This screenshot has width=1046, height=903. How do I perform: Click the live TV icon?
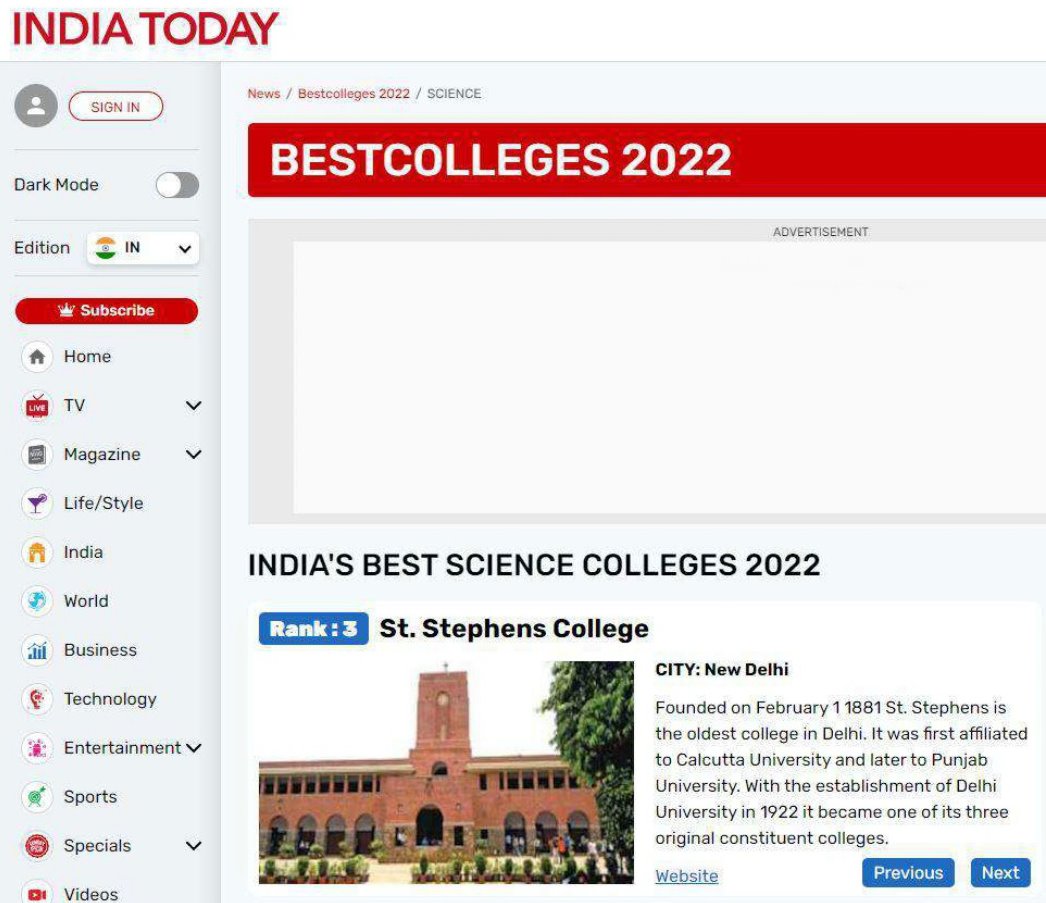point(37,405)
